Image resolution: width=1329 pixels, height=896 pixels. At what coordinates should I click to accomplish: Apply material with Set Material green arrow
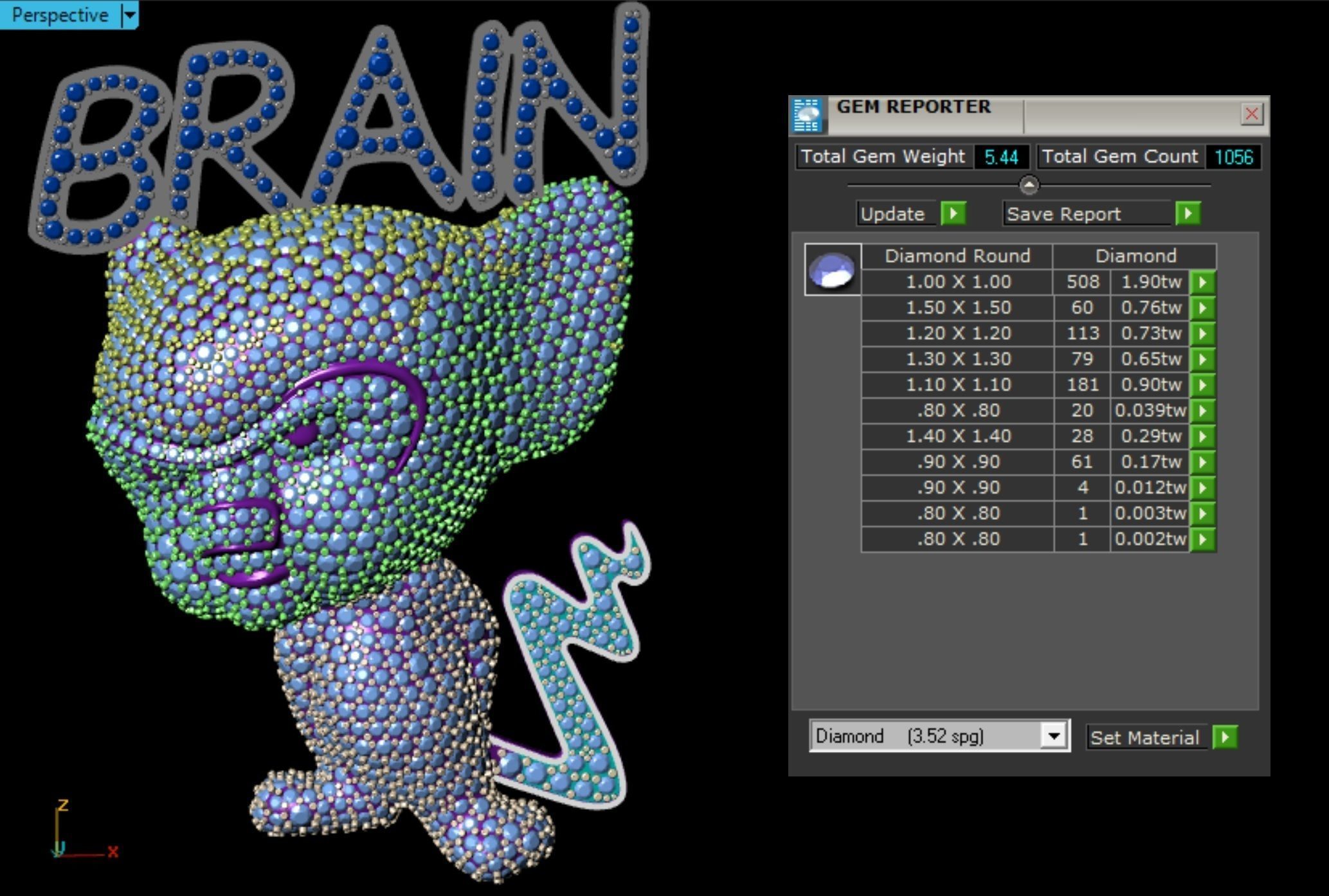(1225, 737)
